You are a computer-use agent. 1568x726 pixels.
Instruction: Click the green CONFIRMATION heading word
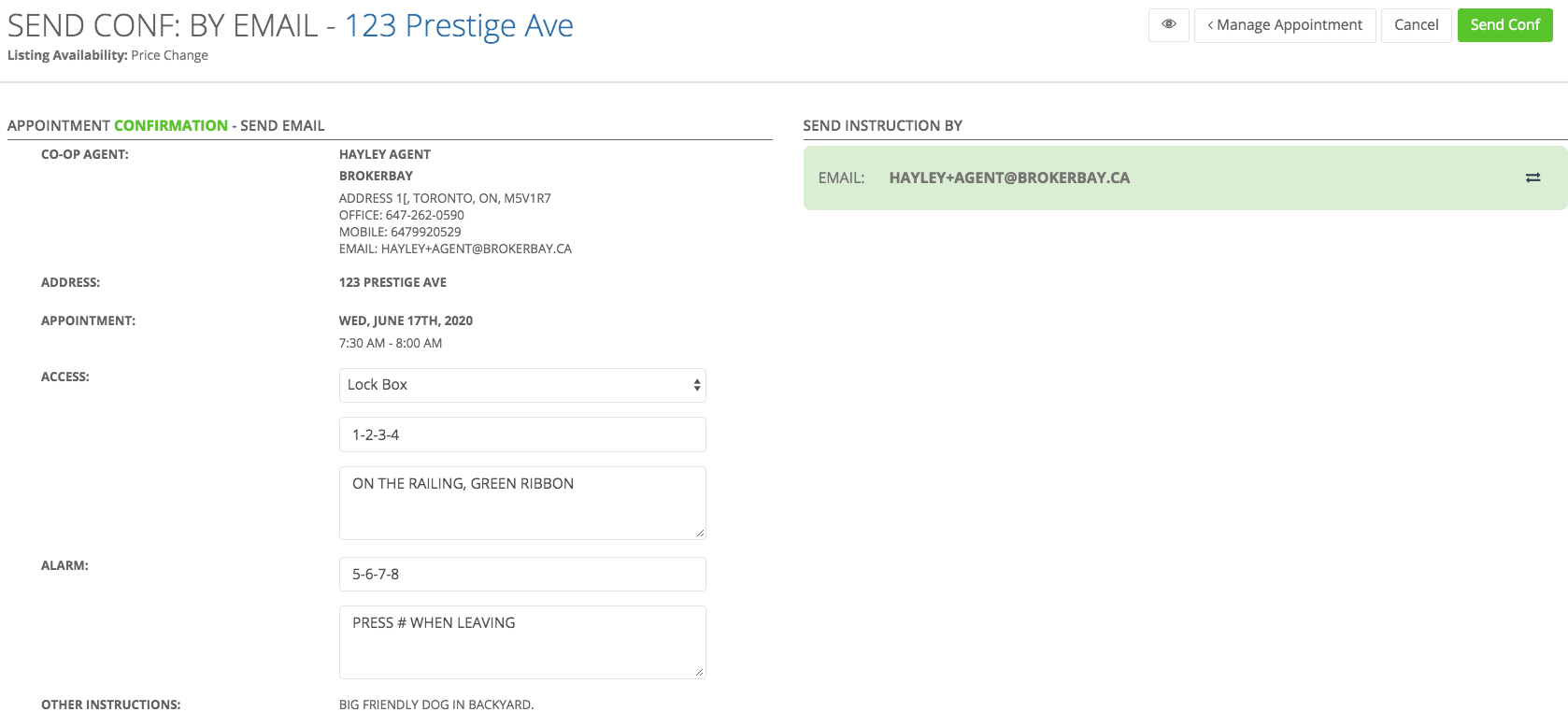(171, 125)
